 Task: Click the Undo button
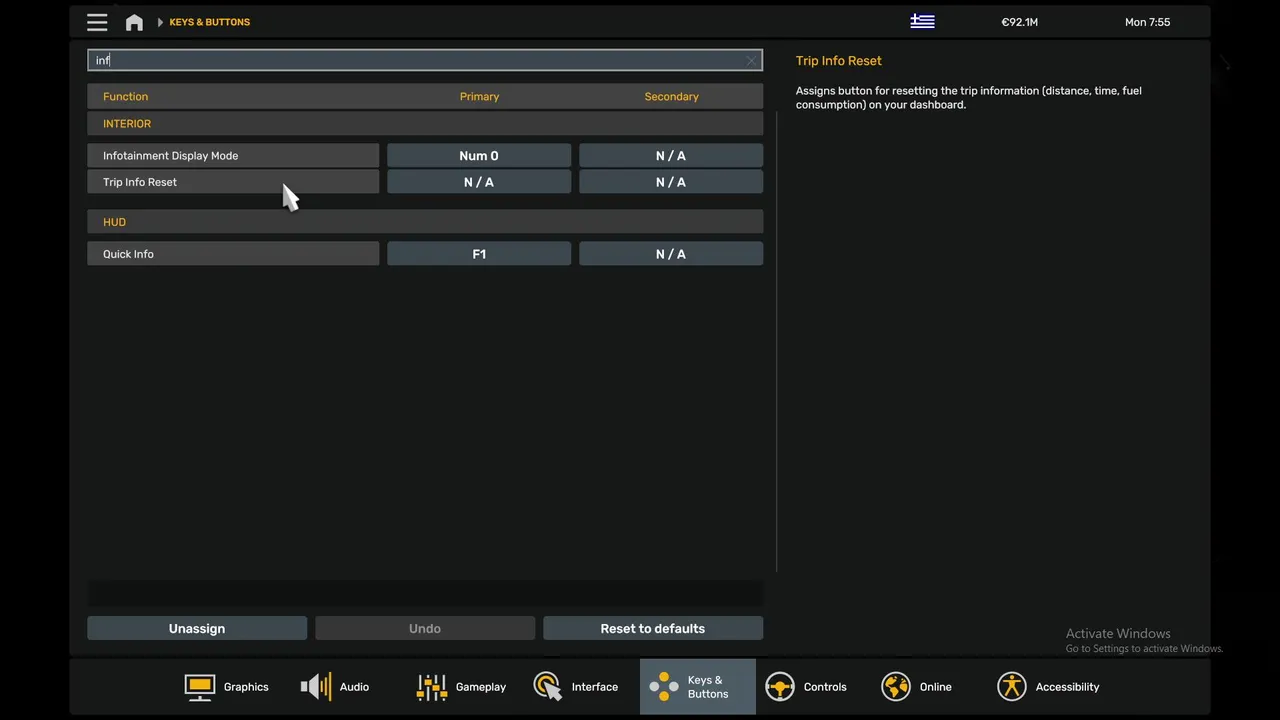coord(425,628)
